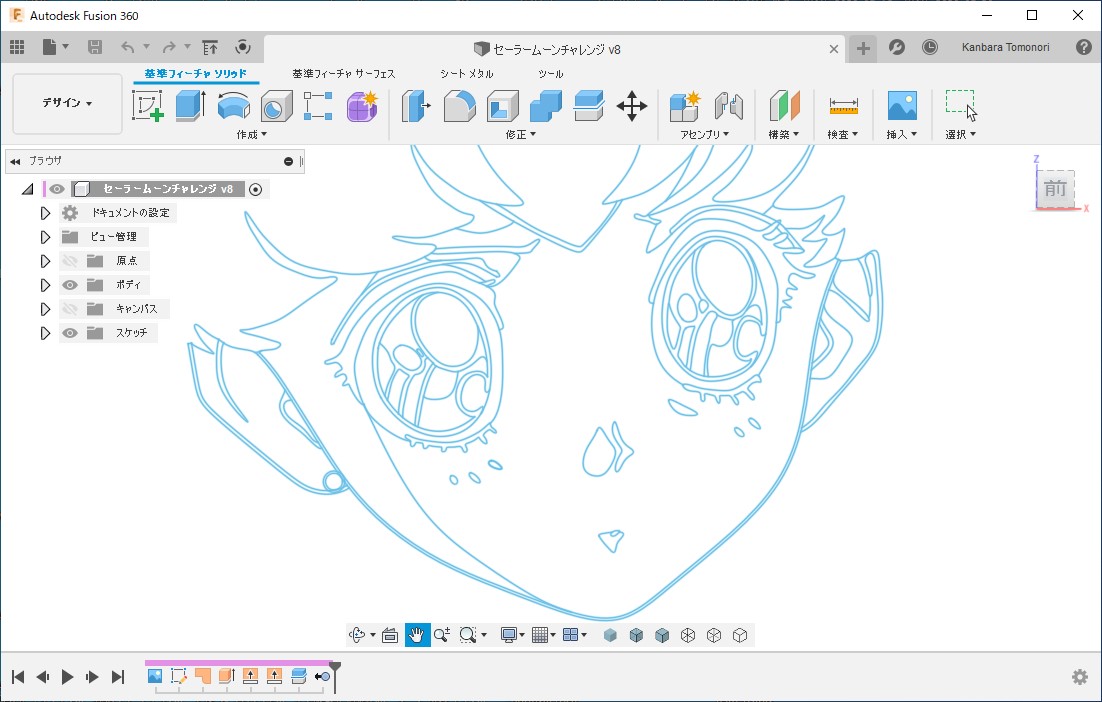Image resolution: width=1102 pixels, height=702 pixels.
Task: Open the 修正 dropdown menu
Action: 521,134
